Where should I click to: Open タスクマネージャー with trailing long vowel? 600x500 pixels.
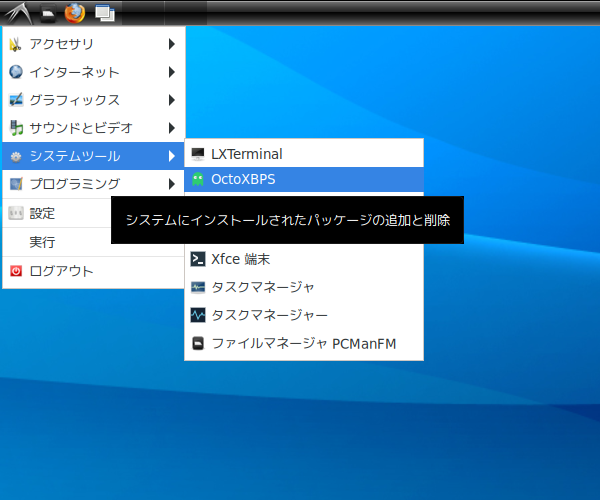pyautogui.click(x=304, y=315)
